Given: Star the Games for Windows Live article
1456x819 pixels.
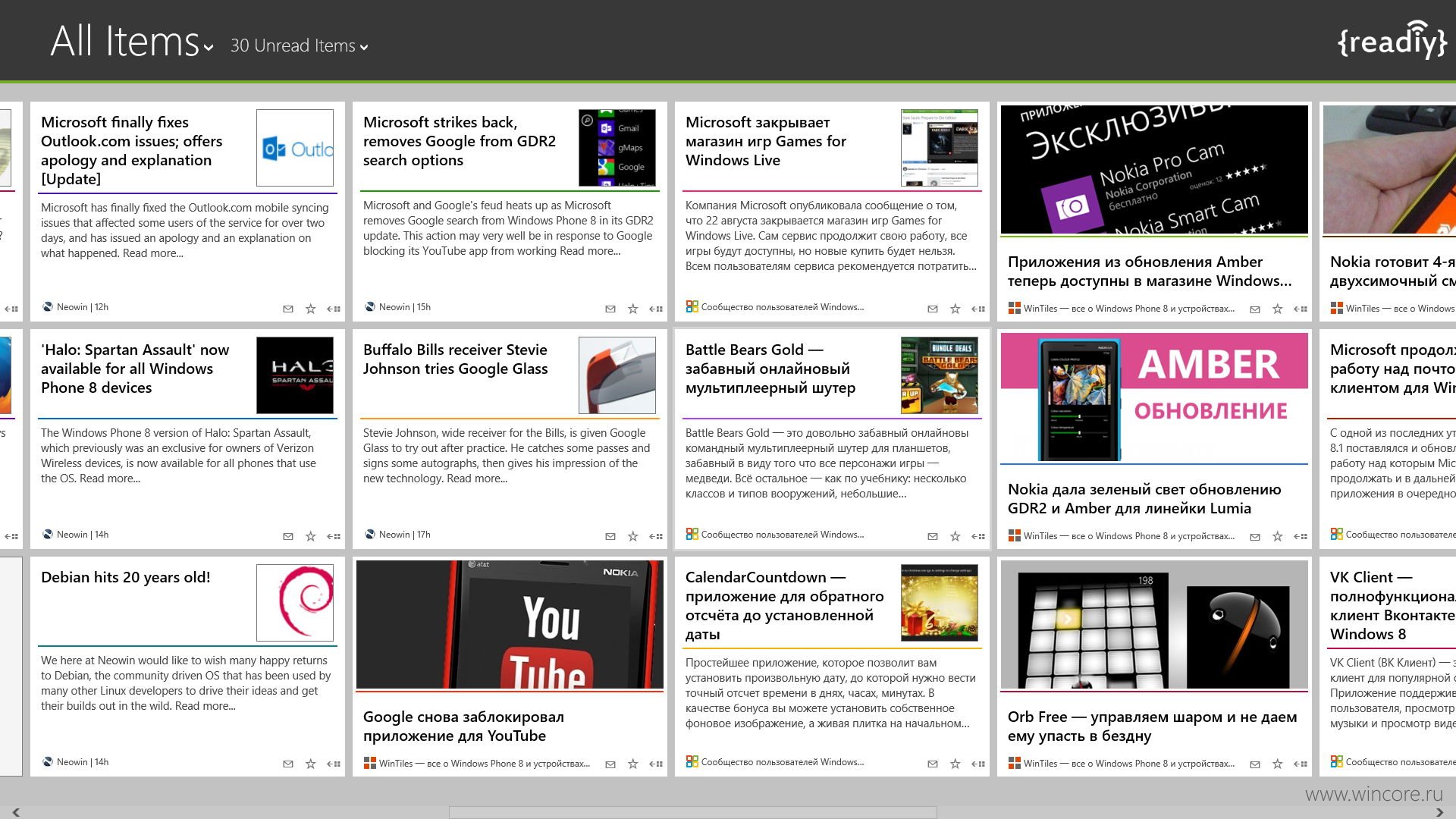Looking at the screenshot, I should click(x=955, y=309).
